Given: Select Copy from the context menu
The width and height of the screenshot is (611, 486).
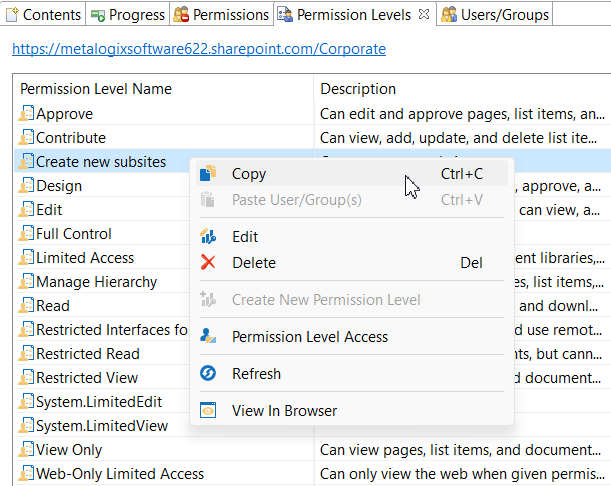Looking at the screenshot, I should coord(249,174).
